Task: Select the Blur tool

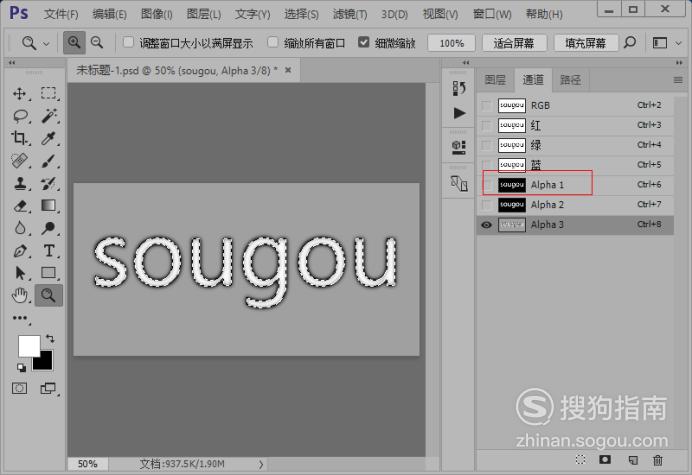Action: click(x=19, y=228)
